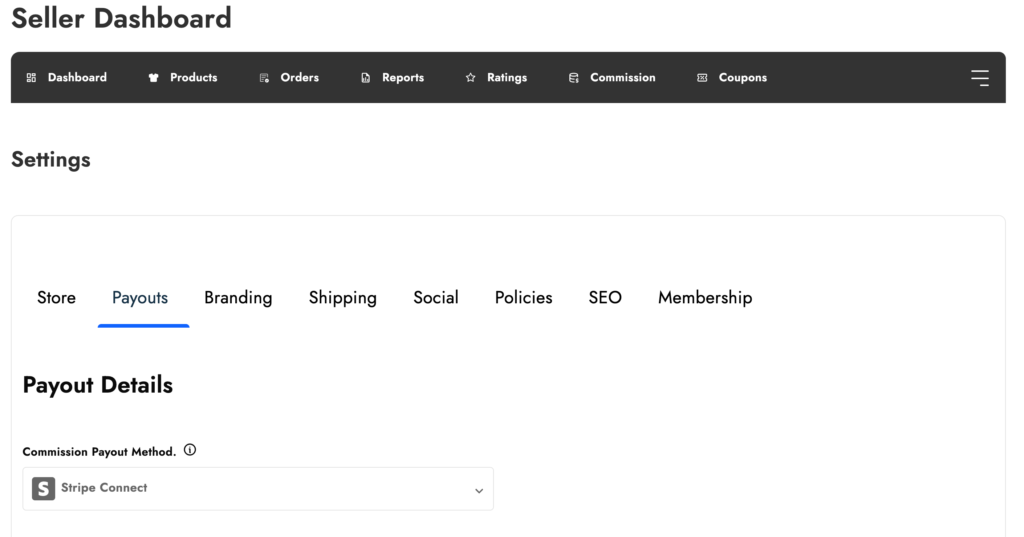Click the Commission coins icon
This screenshot has height=537, width=1024.
(573, 78)
